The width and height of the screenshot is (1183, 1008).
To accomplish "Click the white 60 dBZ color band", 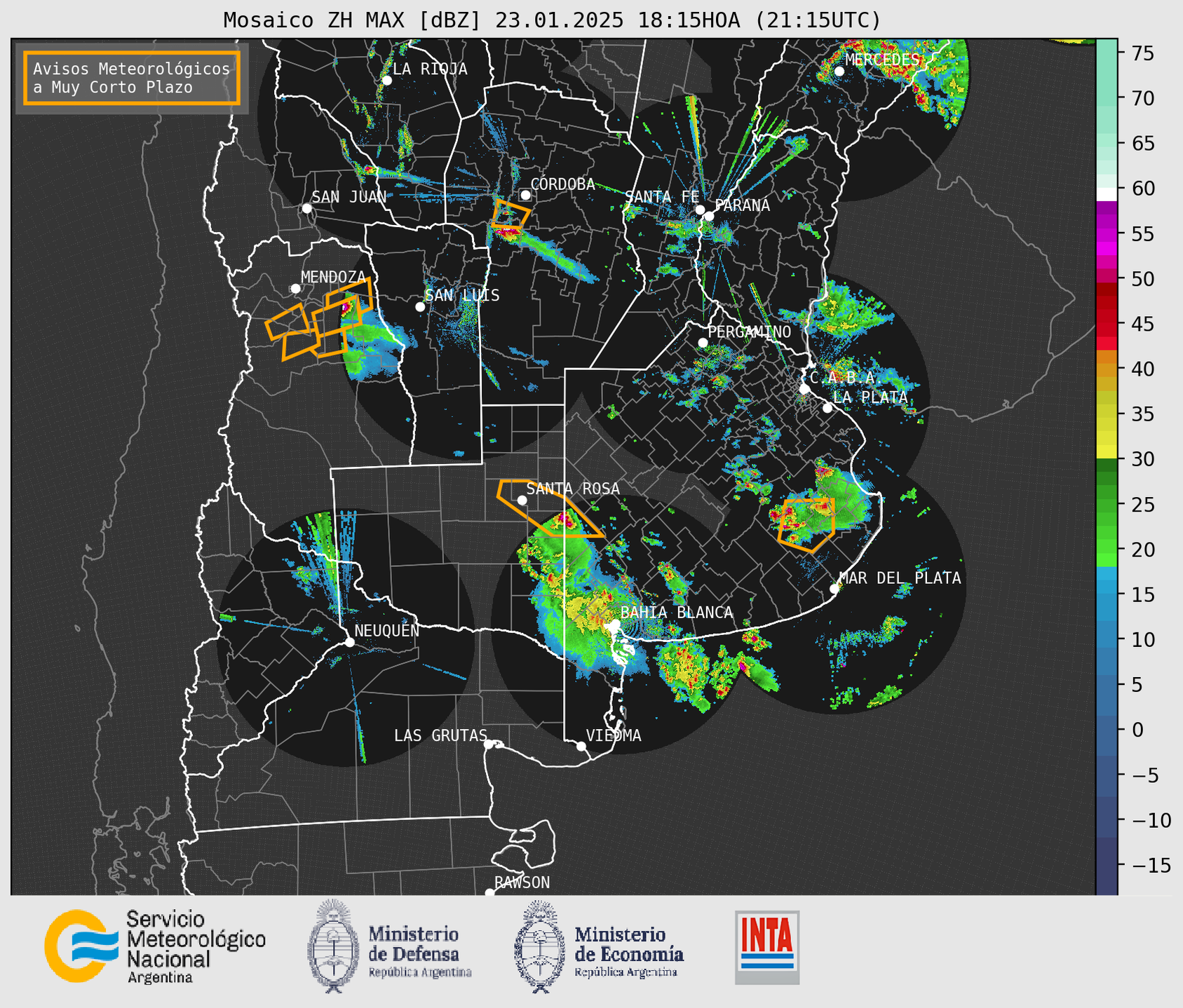I will point(1107,194).
